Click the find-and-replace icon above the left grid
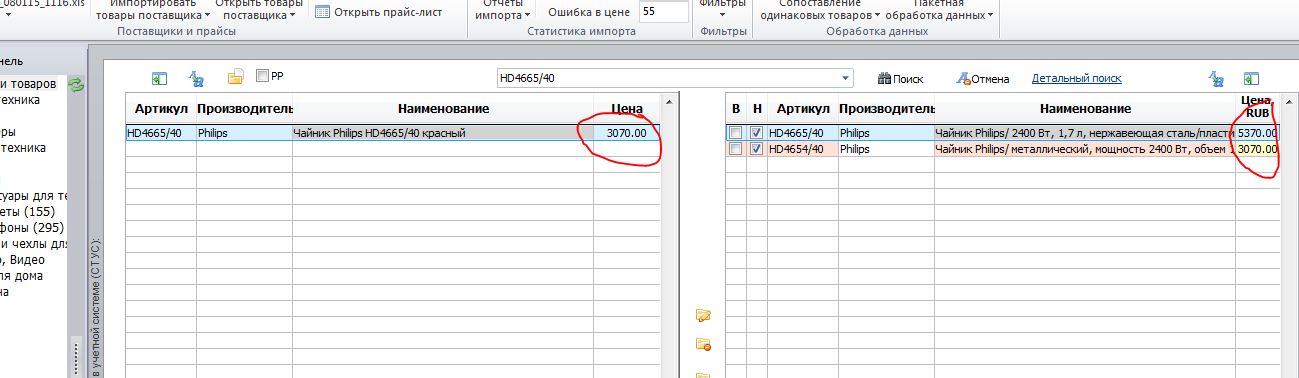 click(197, 78)
